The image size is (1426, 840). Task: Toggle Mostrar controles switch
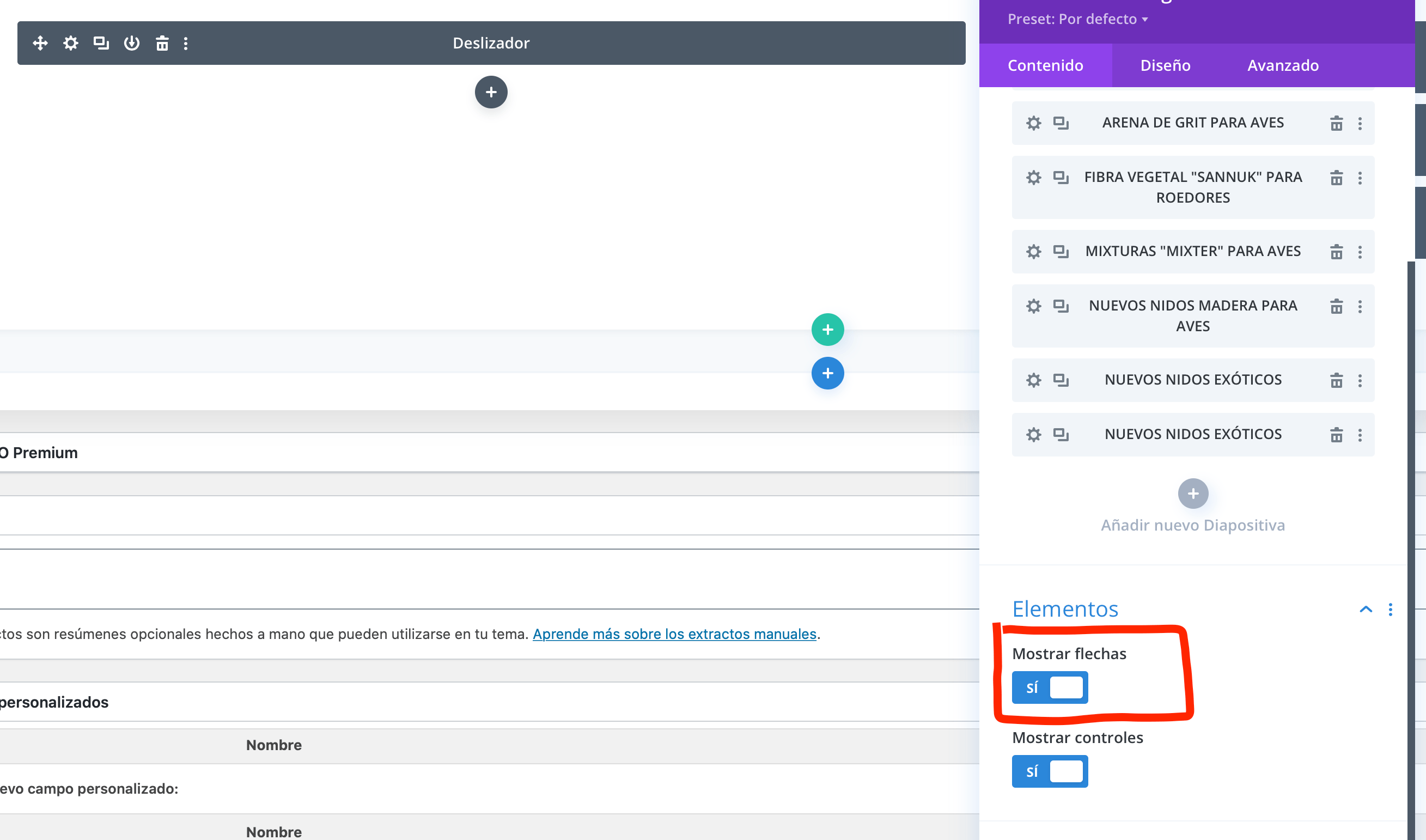pos(1050,771)
